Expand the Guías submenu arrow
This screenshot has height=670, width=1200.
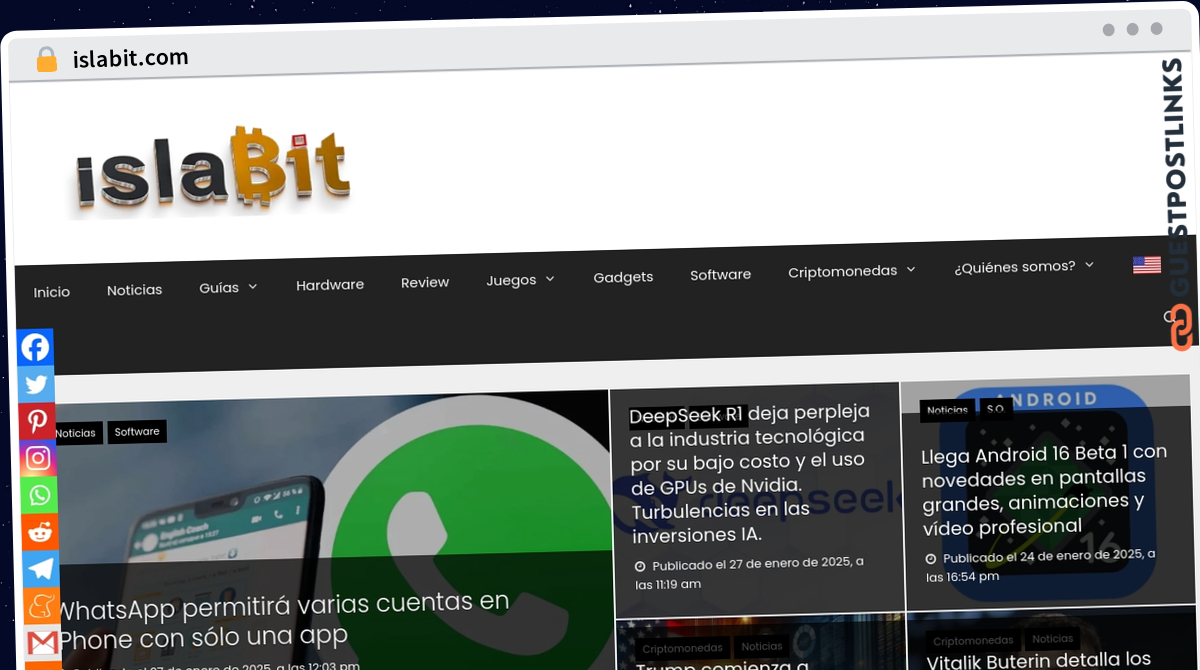pyautogui.click(x=253, y=287)
